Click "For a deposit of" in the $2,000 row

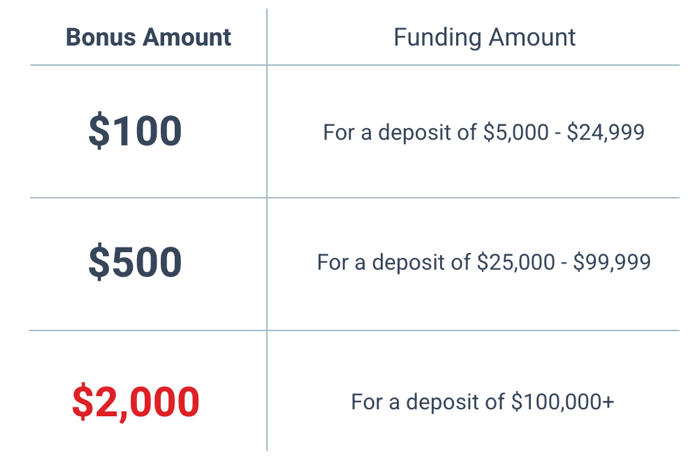[x=428, y=402]
